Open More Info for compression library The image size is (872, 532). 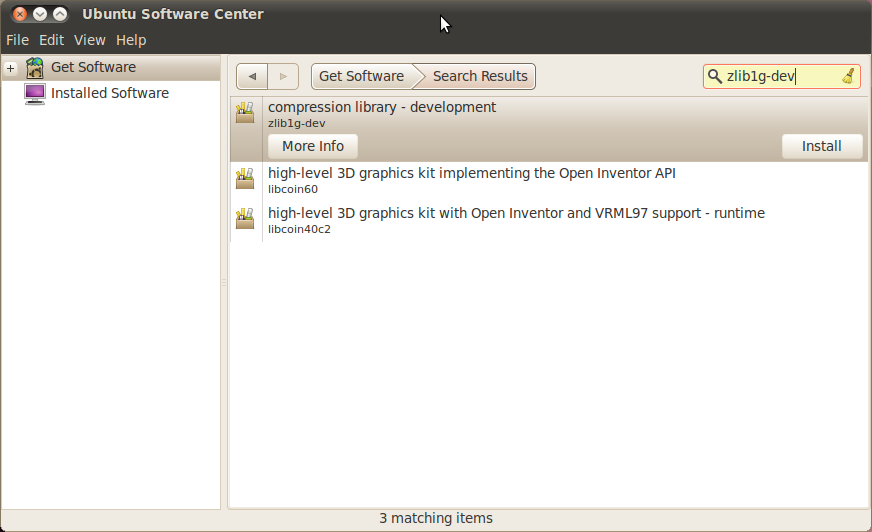click(x=312, y=146)
